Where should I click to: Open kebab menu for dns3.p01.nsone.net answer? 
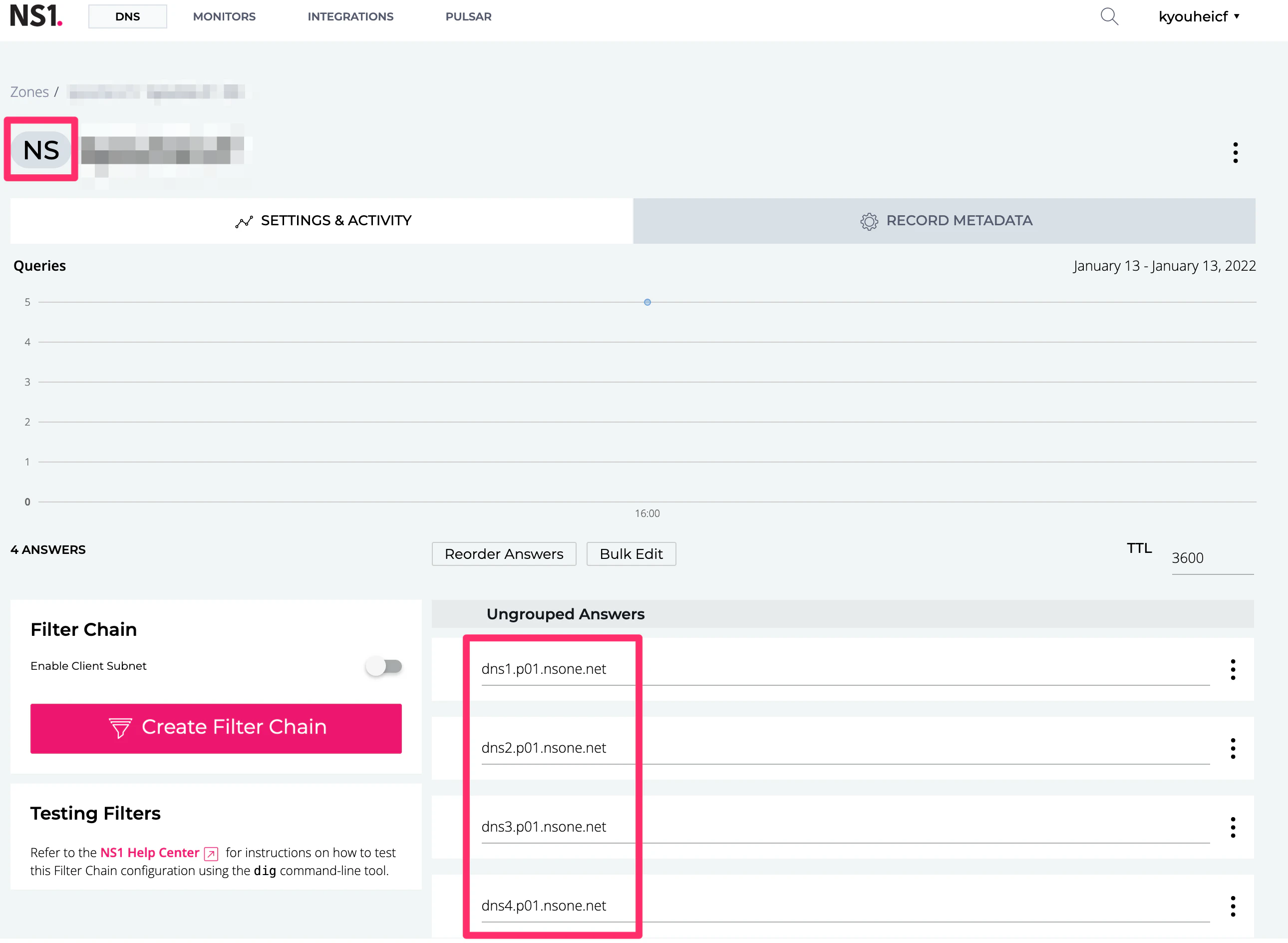click(x=1233, y=827)
